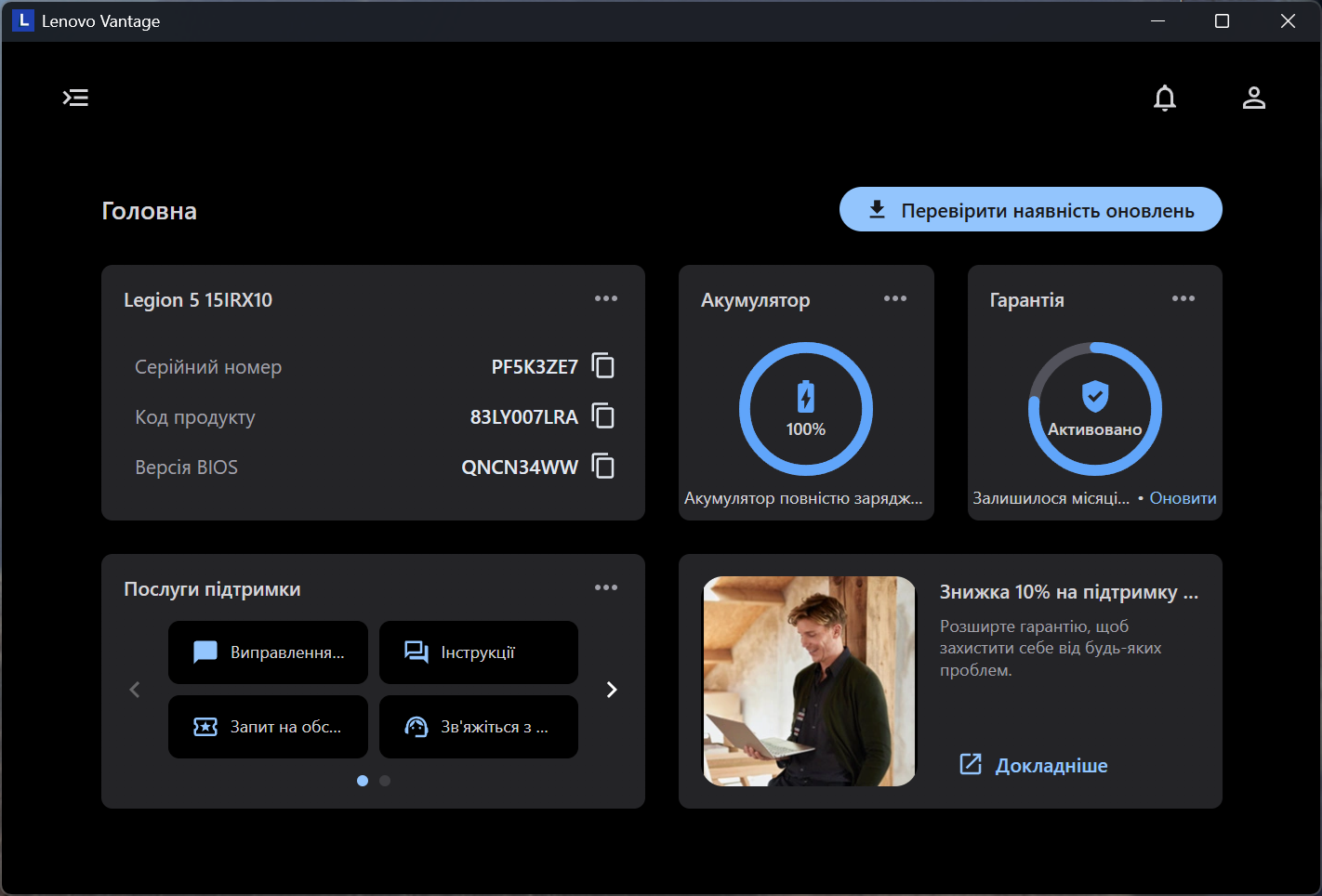Click Залишилося місяці... warranty text
The image size is (1322, 896).
(1051, 498)
